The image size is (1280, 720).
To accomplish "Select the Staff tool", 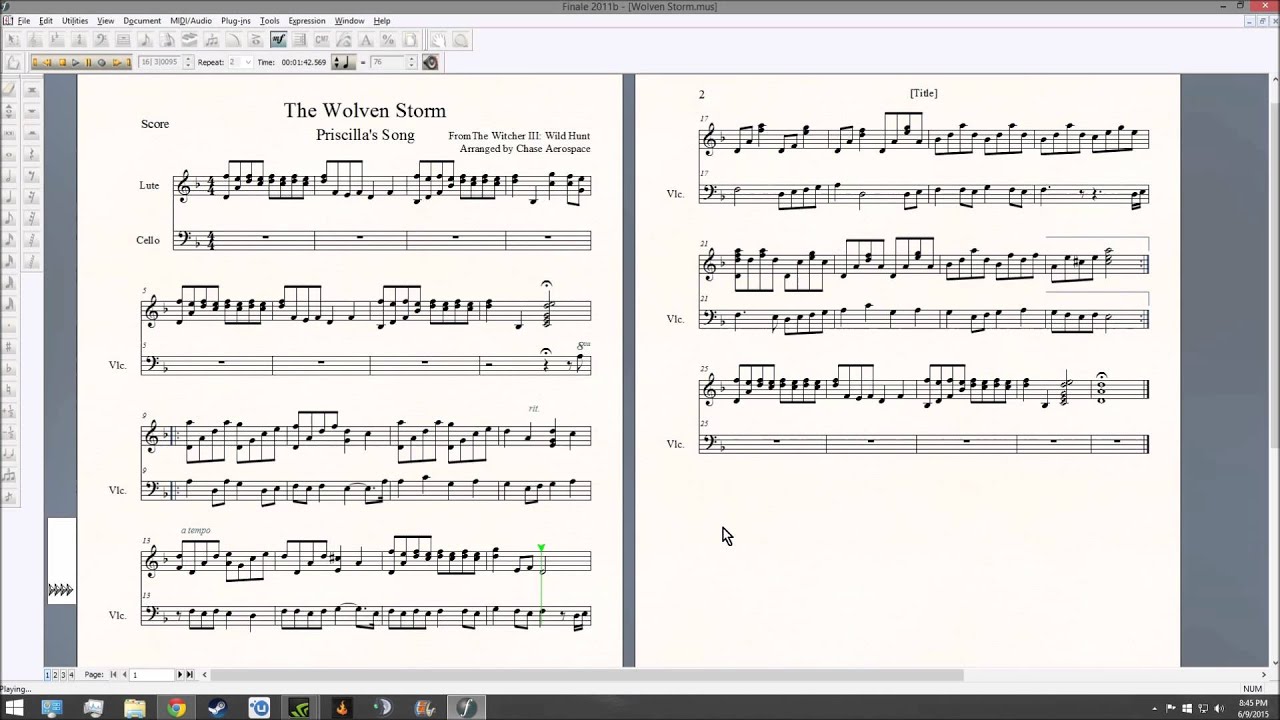I will (36, 40).
